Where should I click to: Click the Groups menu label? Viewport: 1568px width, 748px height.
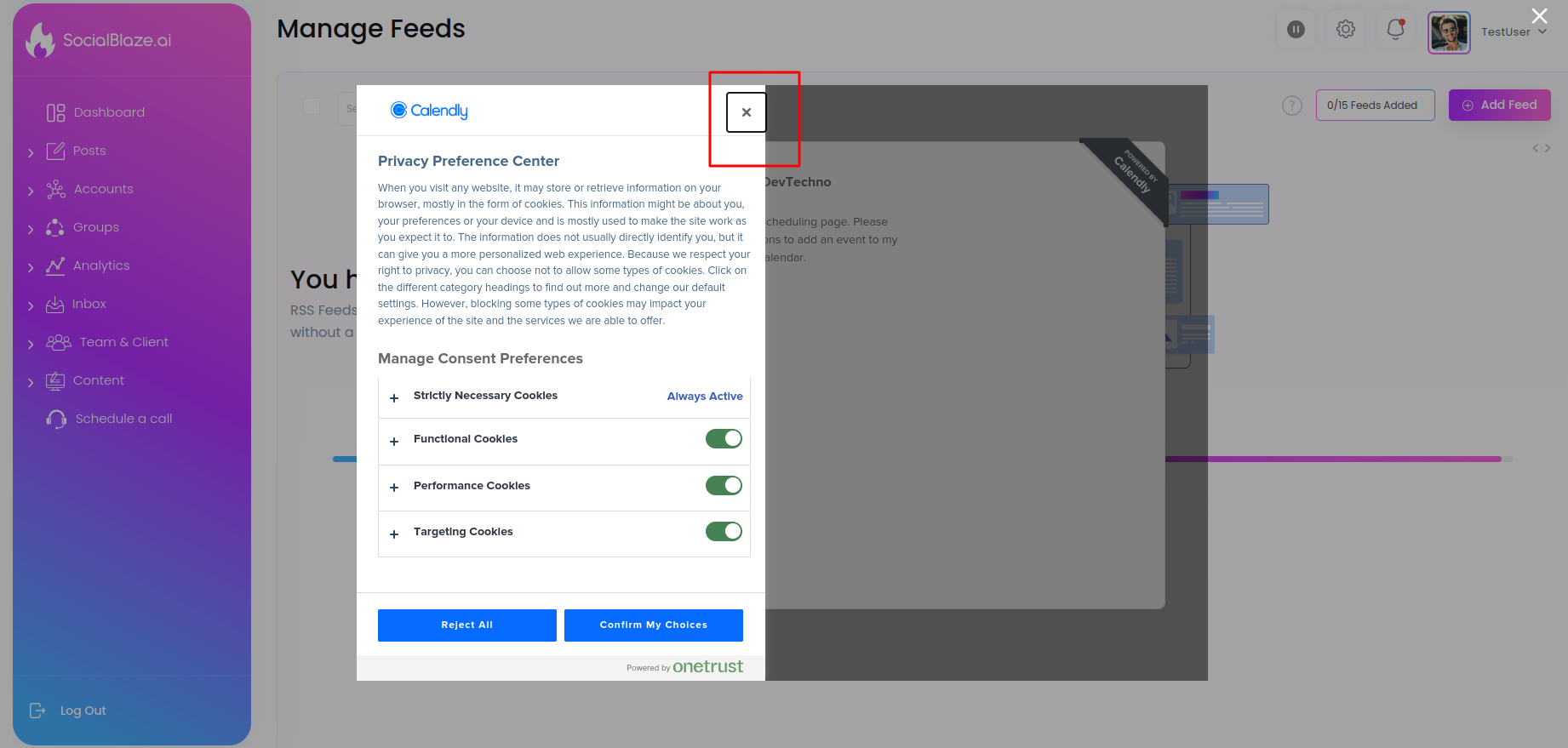click(x=96, y=227)
